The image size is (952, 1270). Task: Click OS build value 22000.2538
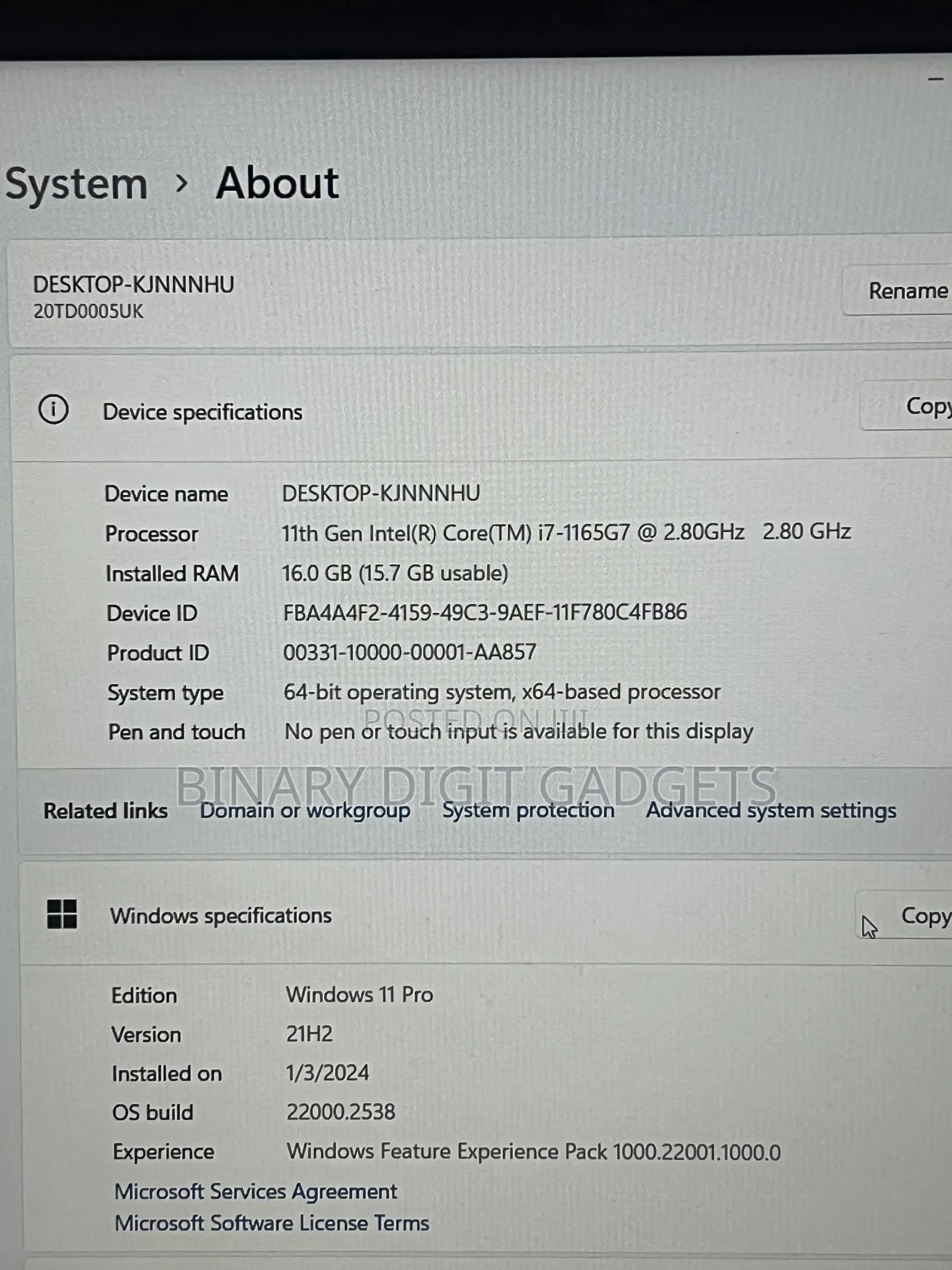[340, 1112]
